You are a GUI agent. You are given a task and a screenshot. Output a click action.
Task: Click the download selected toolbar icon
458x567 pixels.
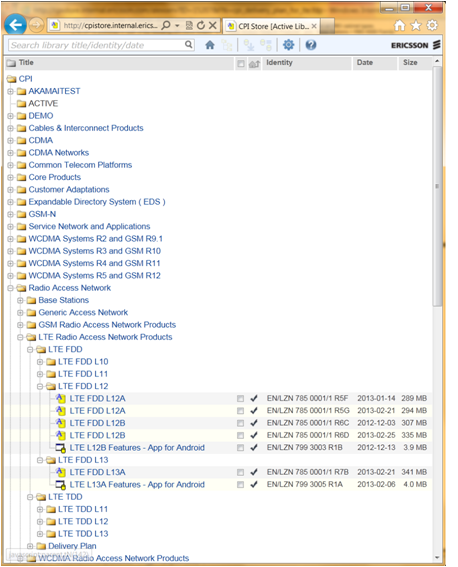(249, 45)
